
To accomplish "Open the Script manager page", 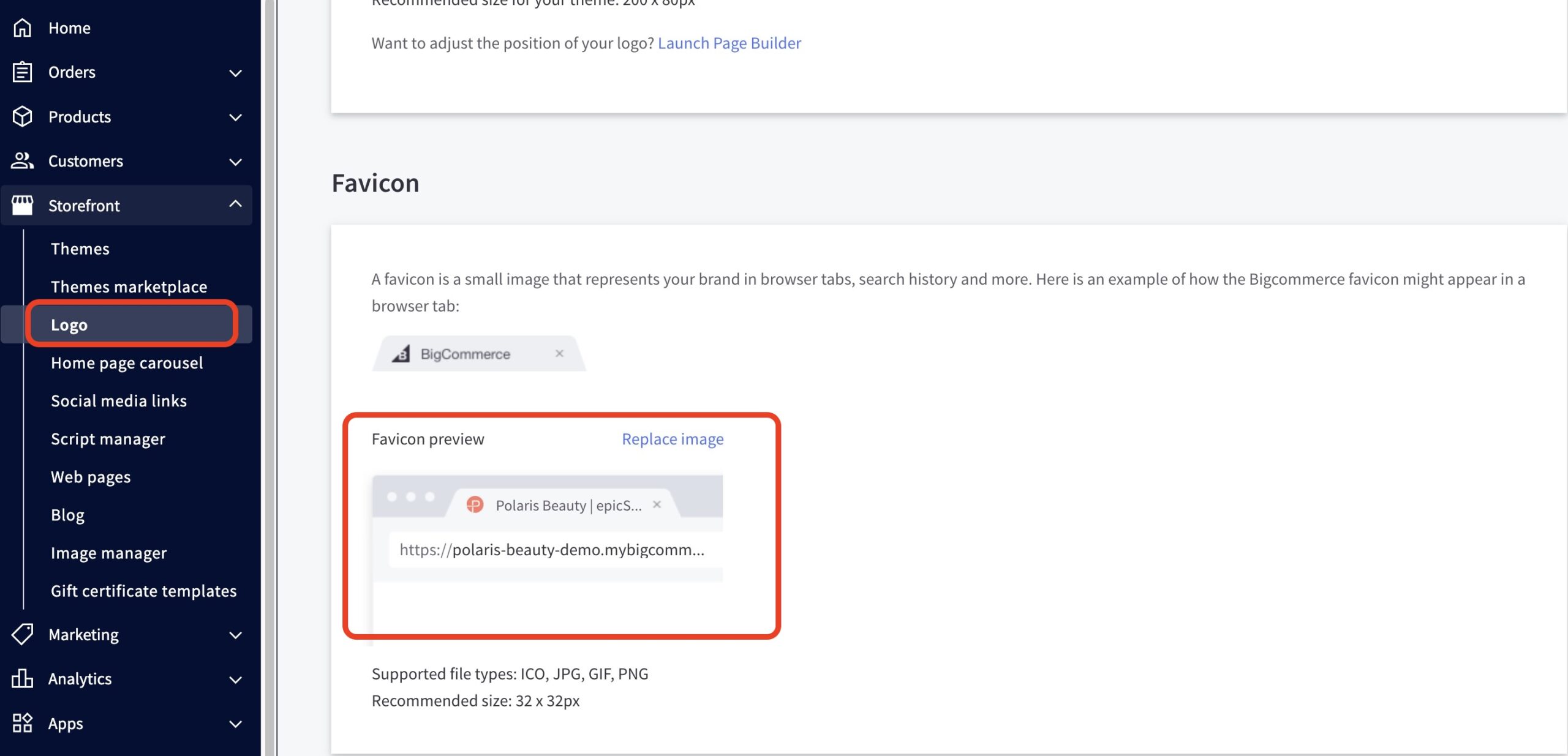I will [108, 439].
